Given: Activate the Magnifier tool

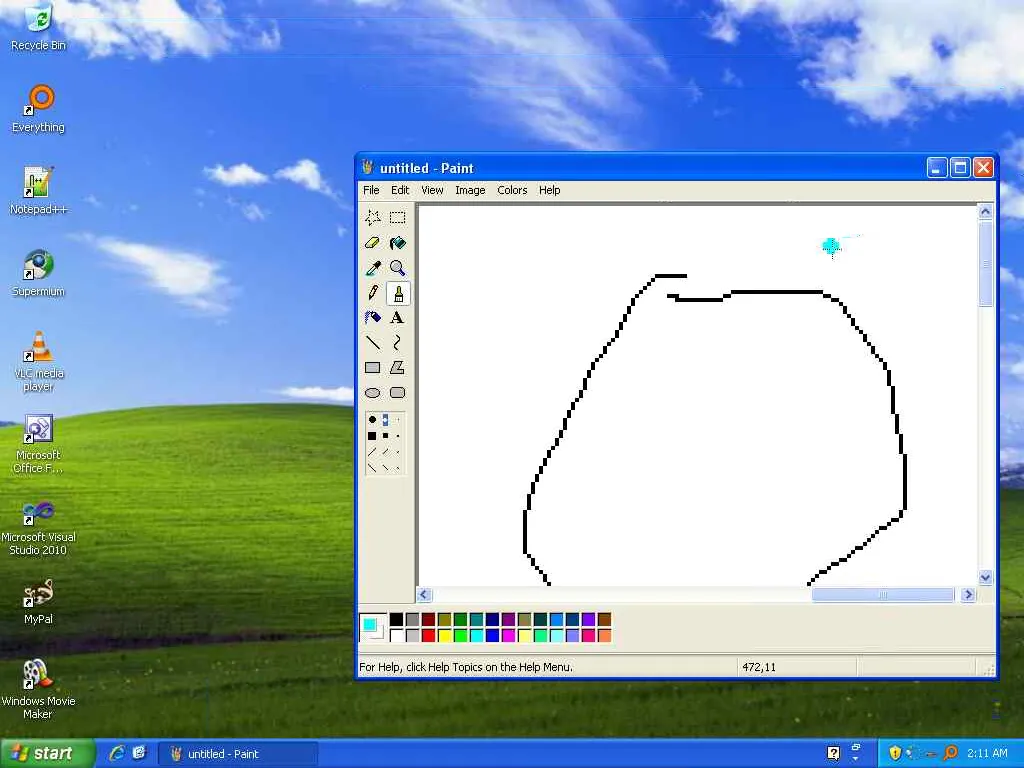Looking at the screenshot, I should tap(398, 268).
